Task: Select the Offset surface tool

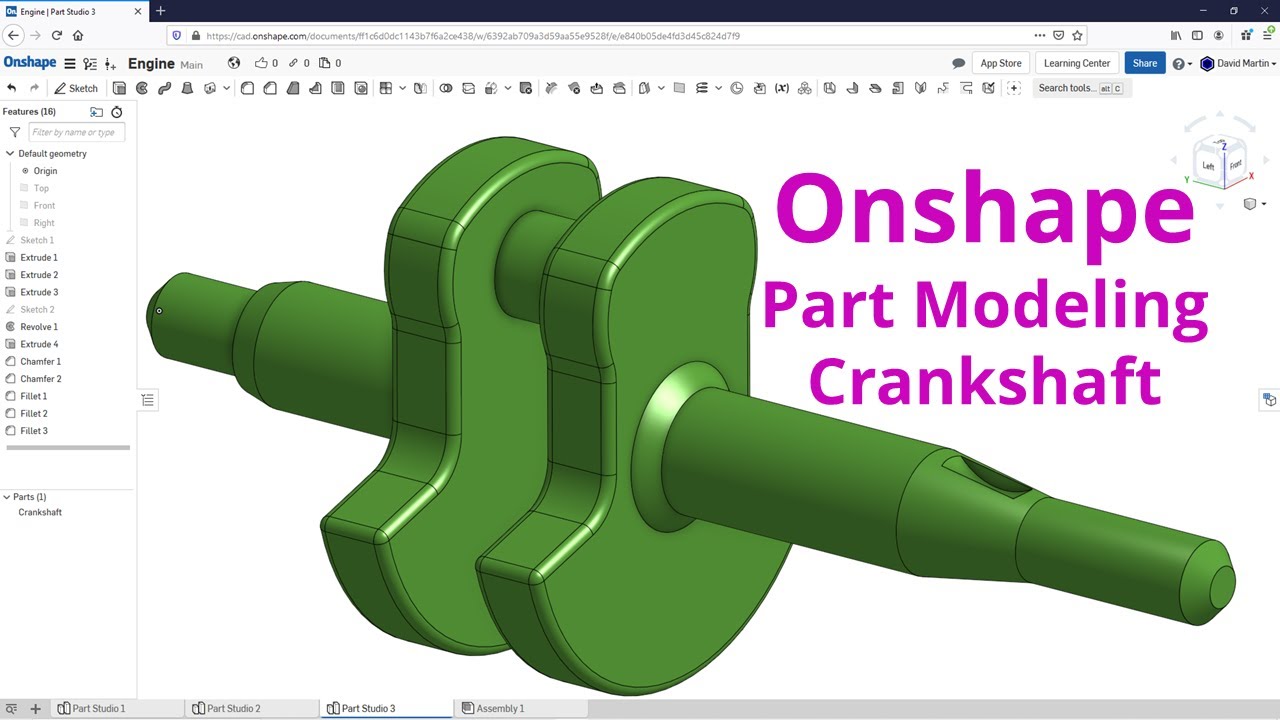Action: [x=644, y=88]
